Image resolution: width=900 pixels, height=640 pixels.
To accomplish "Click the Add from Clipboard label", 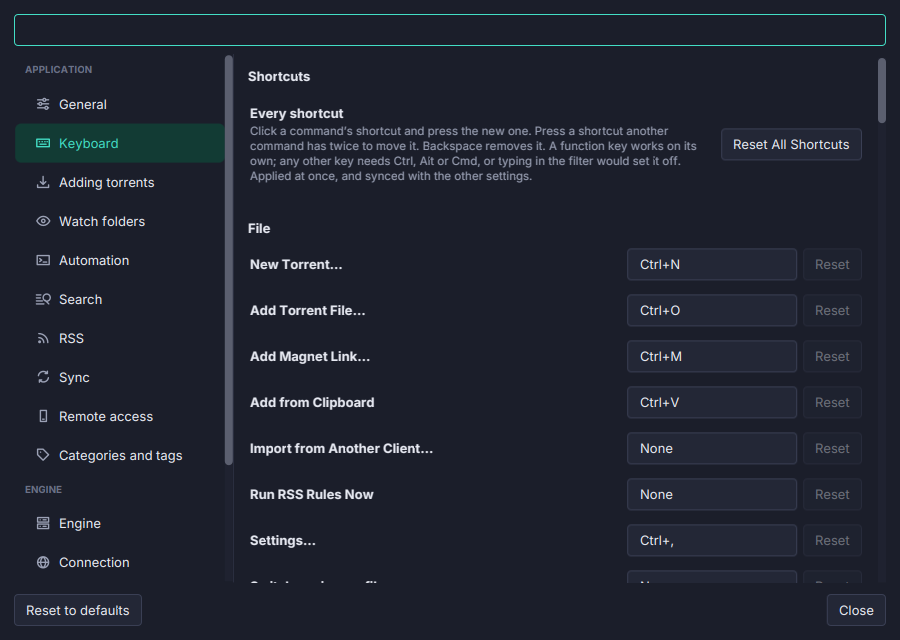I will pyautogui.click(x=312, y=402).
